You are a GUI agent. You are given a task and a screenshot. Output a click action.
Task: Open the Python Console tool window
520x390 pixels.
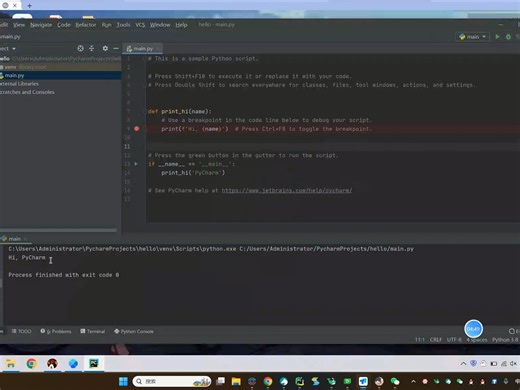(x=134, y=331)
